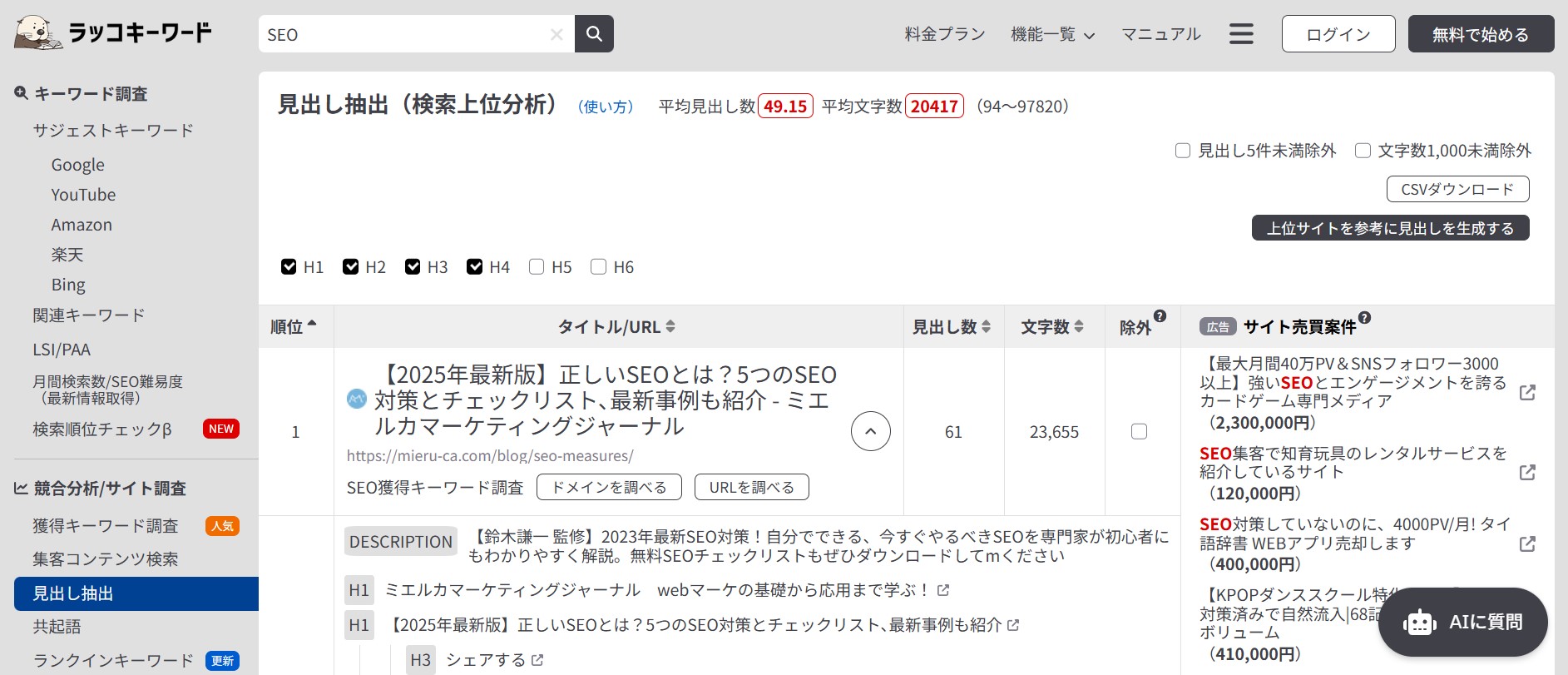The image size is (1568, 675).
Task: Select Amazon in the sidebar
Action: (x=82, y=225)
